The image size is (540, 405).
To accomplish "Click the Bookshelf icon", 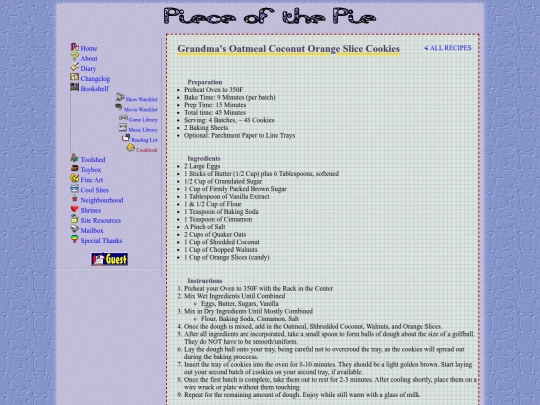I will [74, 87].
